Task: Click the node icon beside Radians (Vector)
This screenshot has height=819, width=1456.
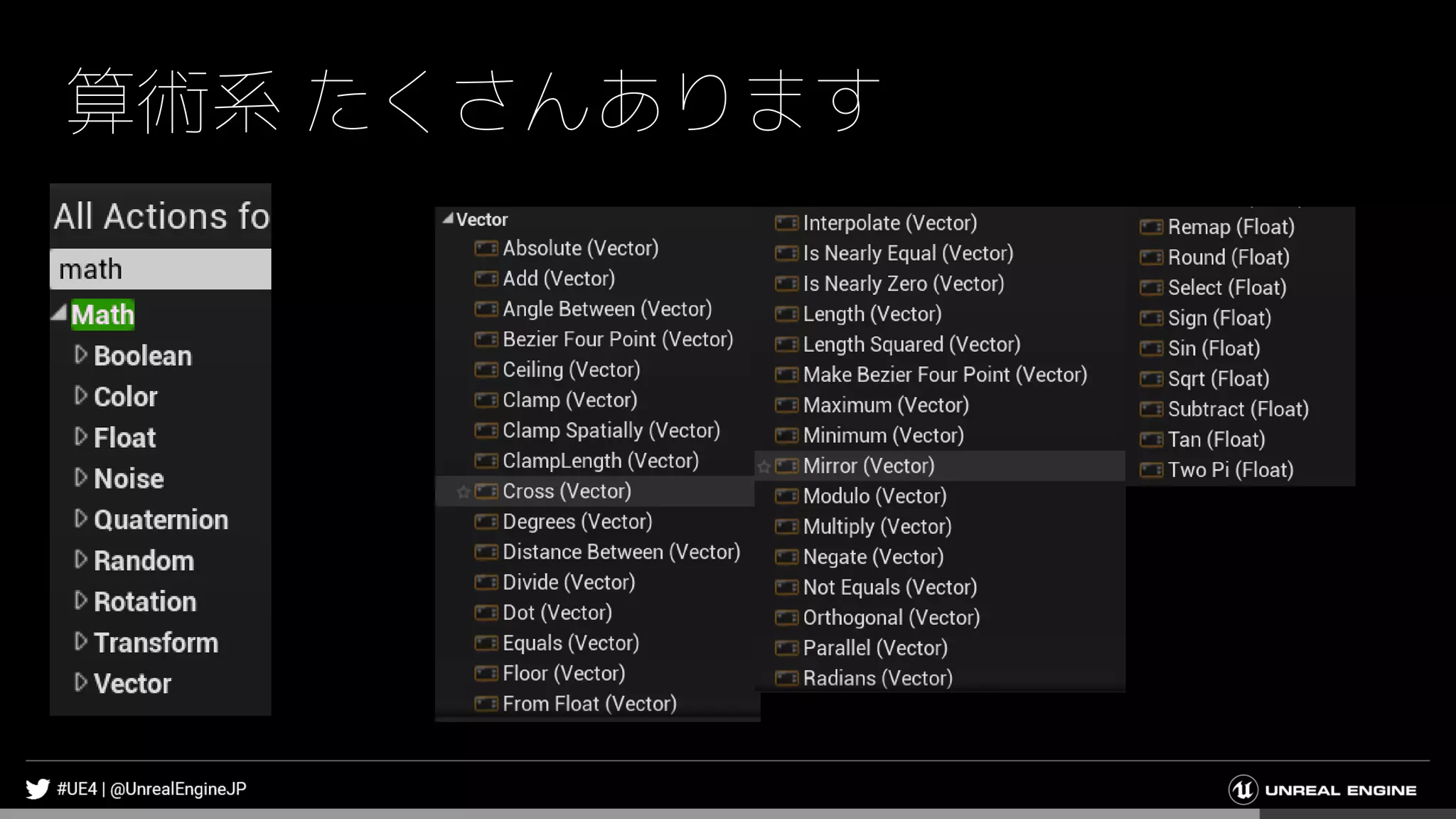Action: (786, 678)
